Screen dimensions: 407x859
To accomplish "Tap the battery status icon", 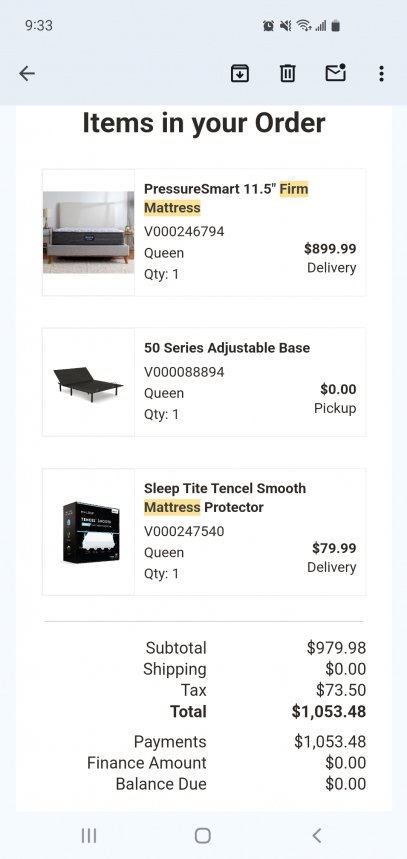I will 336,25.
